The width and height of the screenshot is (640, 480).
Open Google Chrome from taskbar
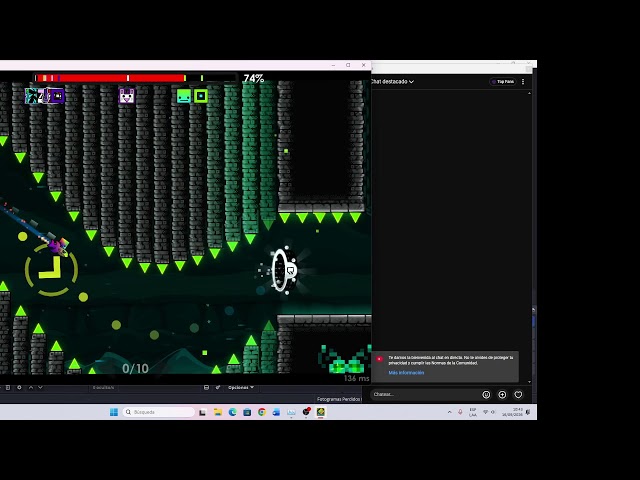[x=262, y=412]
